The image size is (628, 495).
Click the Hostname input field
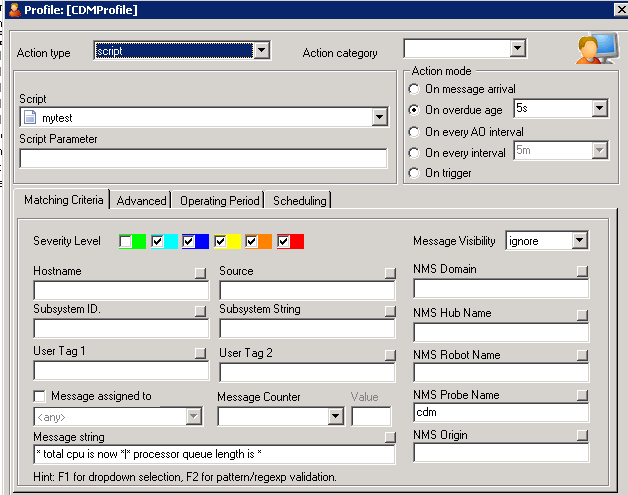click(x=121, y=290)
